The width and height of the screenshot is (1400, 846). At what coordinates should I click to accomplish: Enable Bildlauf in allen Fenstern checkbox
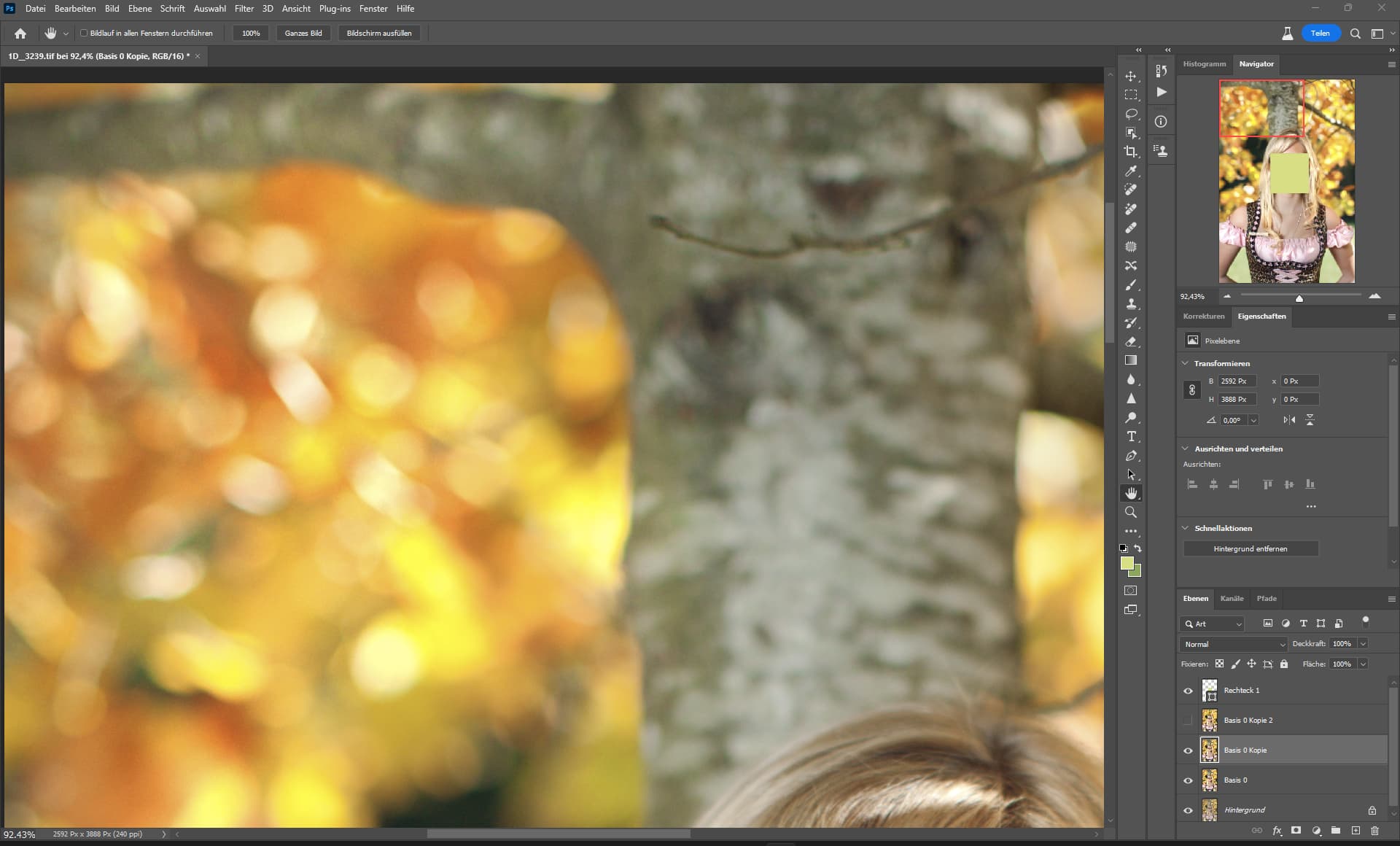click(x=84, y=33)
